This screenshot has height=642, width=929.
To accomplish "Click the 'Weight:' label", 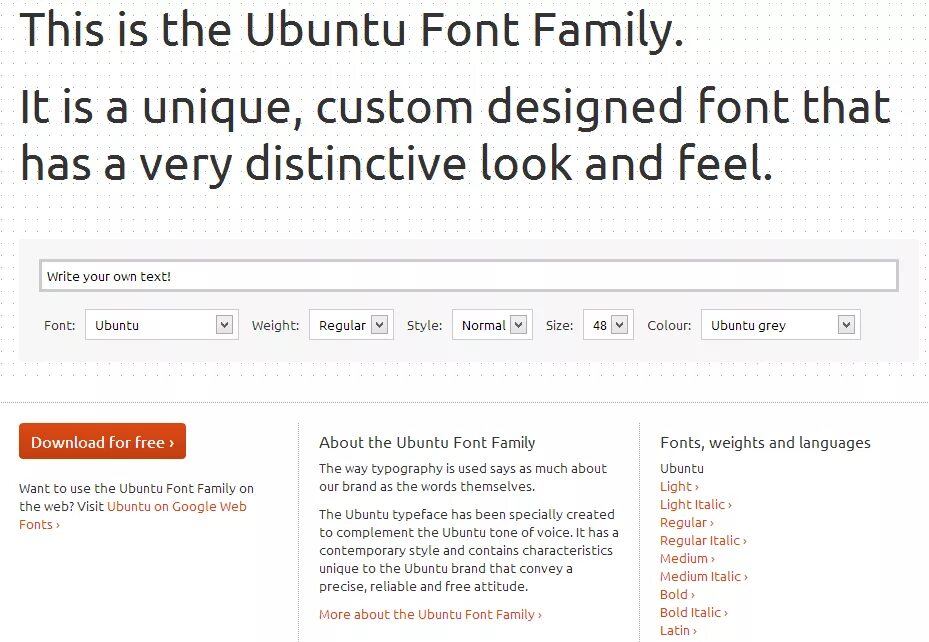I will tap(276, 325).
